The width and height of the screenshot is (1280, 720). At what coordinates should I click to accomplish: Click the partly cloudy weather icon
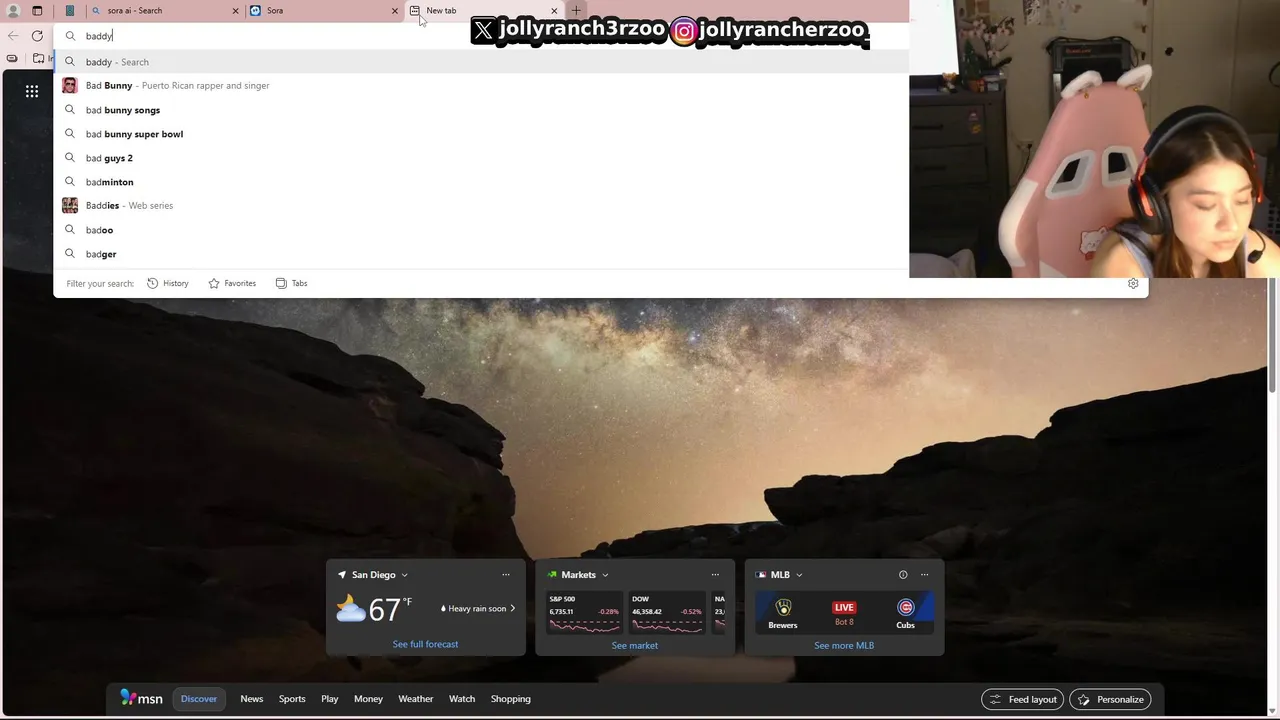click(351, 608)
